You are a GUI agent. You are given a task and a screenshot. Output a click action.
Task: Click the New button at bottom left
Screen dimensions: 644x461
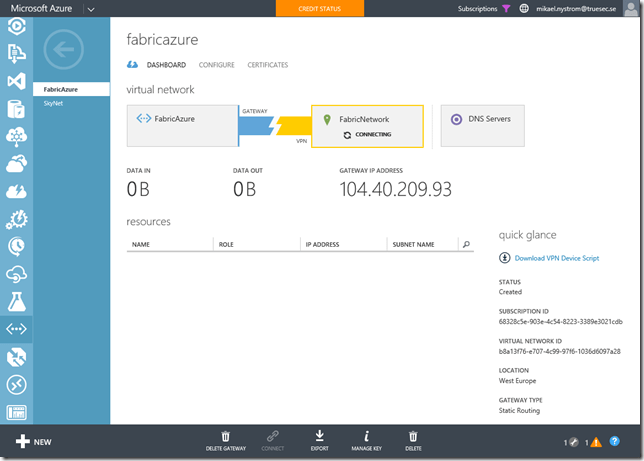33,441
